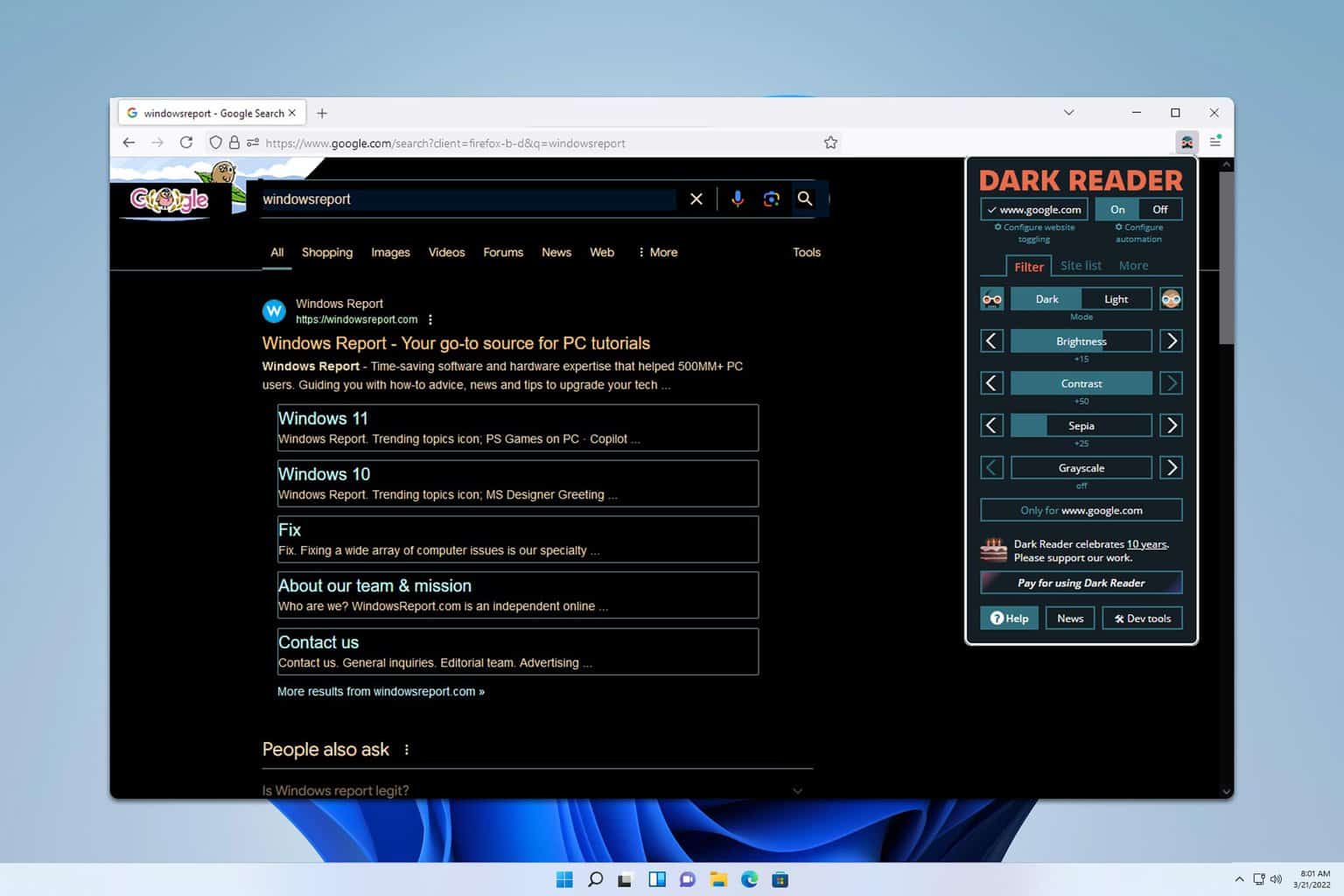Click the Grayscale slider bar
This screenshot has width=1344, height=896.
(1081, 468)
